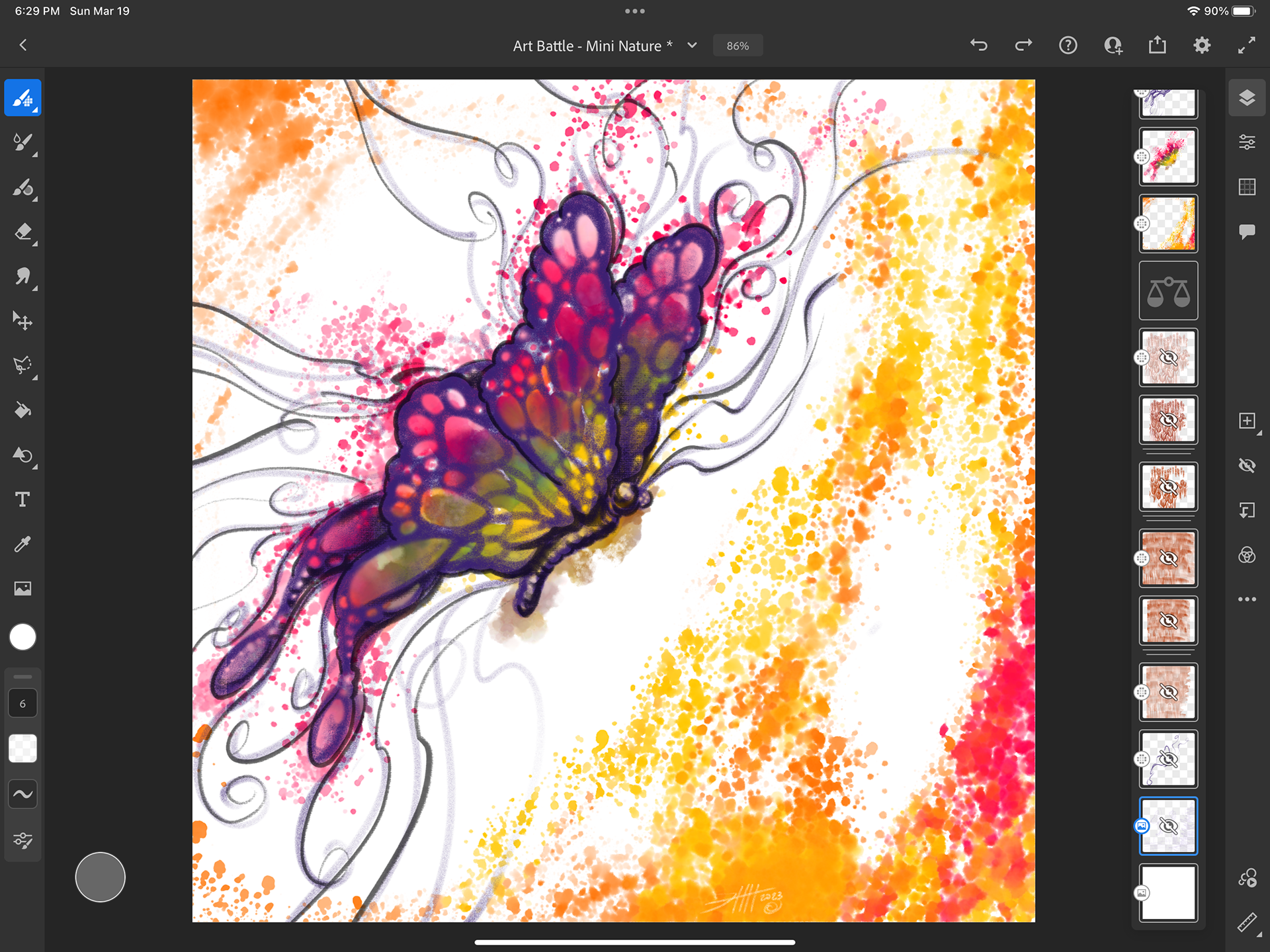Open the help menu
This screenshot has height=952, width=1270.
(1068, 45)
